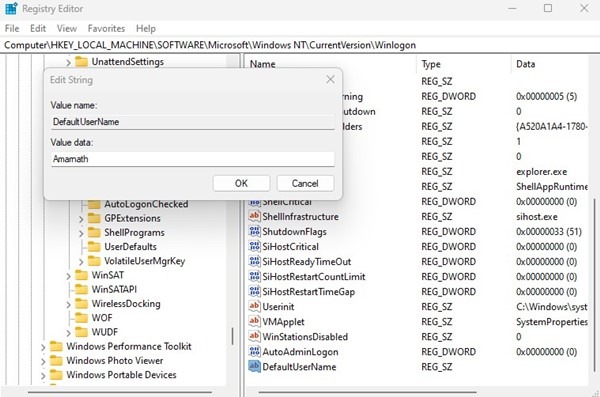Expand the Windows Photo Viewer key

pyautogui.click(x=43, y=361)
